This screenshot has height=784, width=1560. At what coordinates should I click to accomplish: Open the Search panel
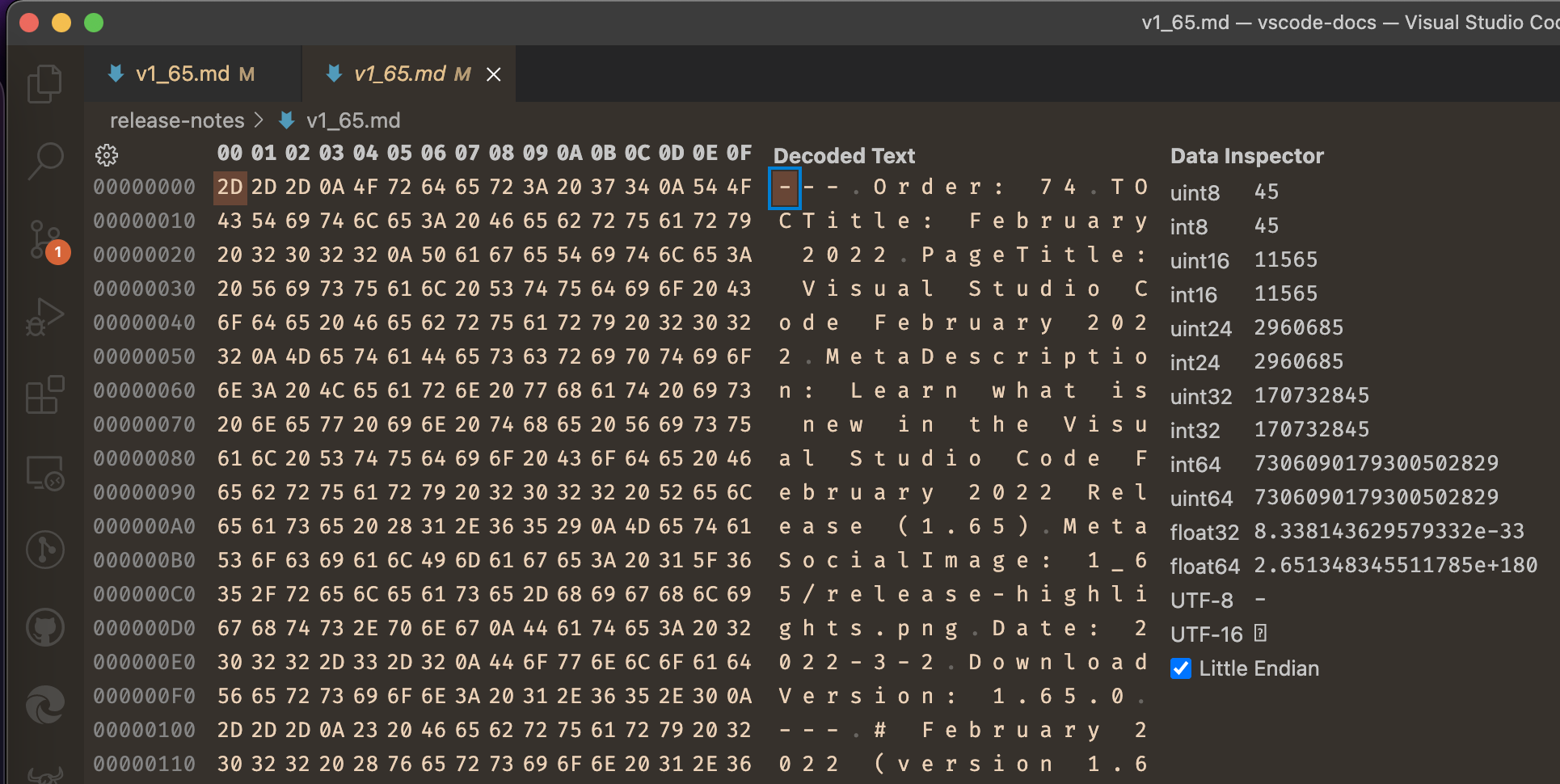[x=46, y=161]
